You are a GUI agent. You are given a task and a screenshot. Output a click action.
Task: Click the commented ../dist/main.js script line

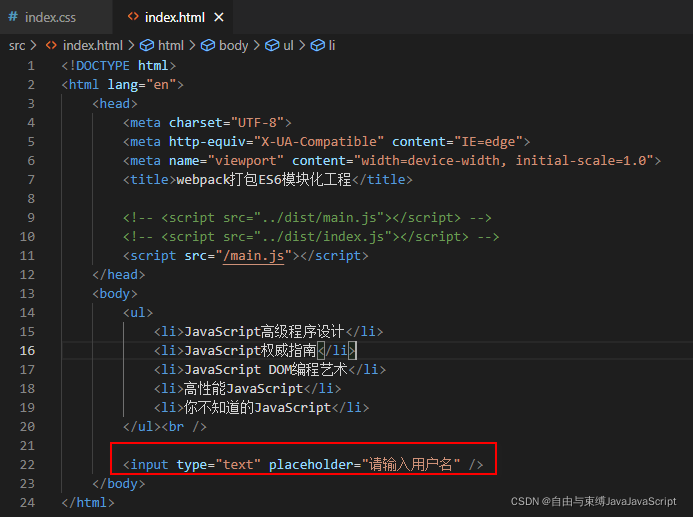307,218
